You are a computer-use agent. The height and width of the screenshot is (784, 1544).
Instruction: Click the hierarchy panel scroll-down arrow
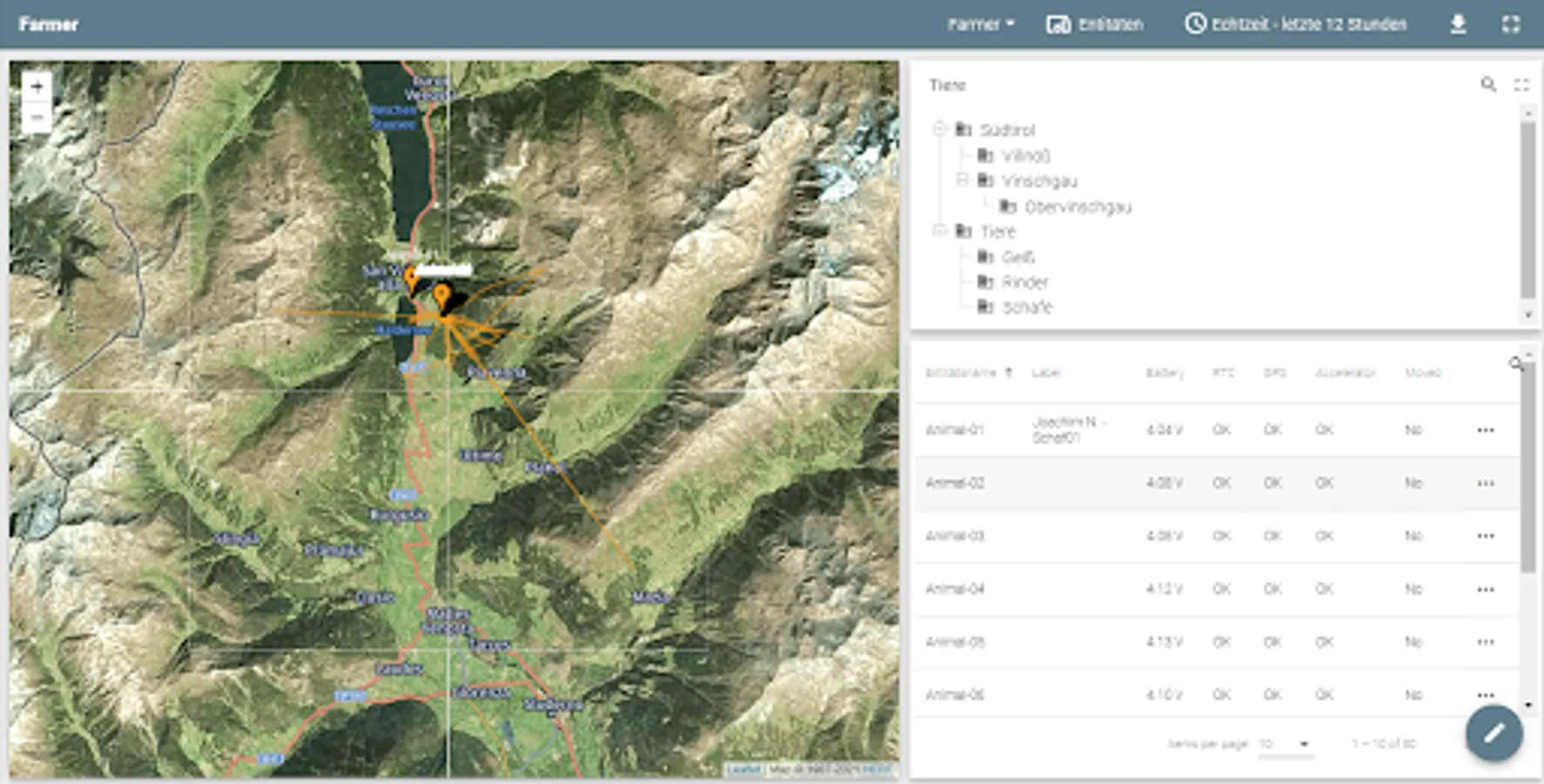pos(1528,314)
